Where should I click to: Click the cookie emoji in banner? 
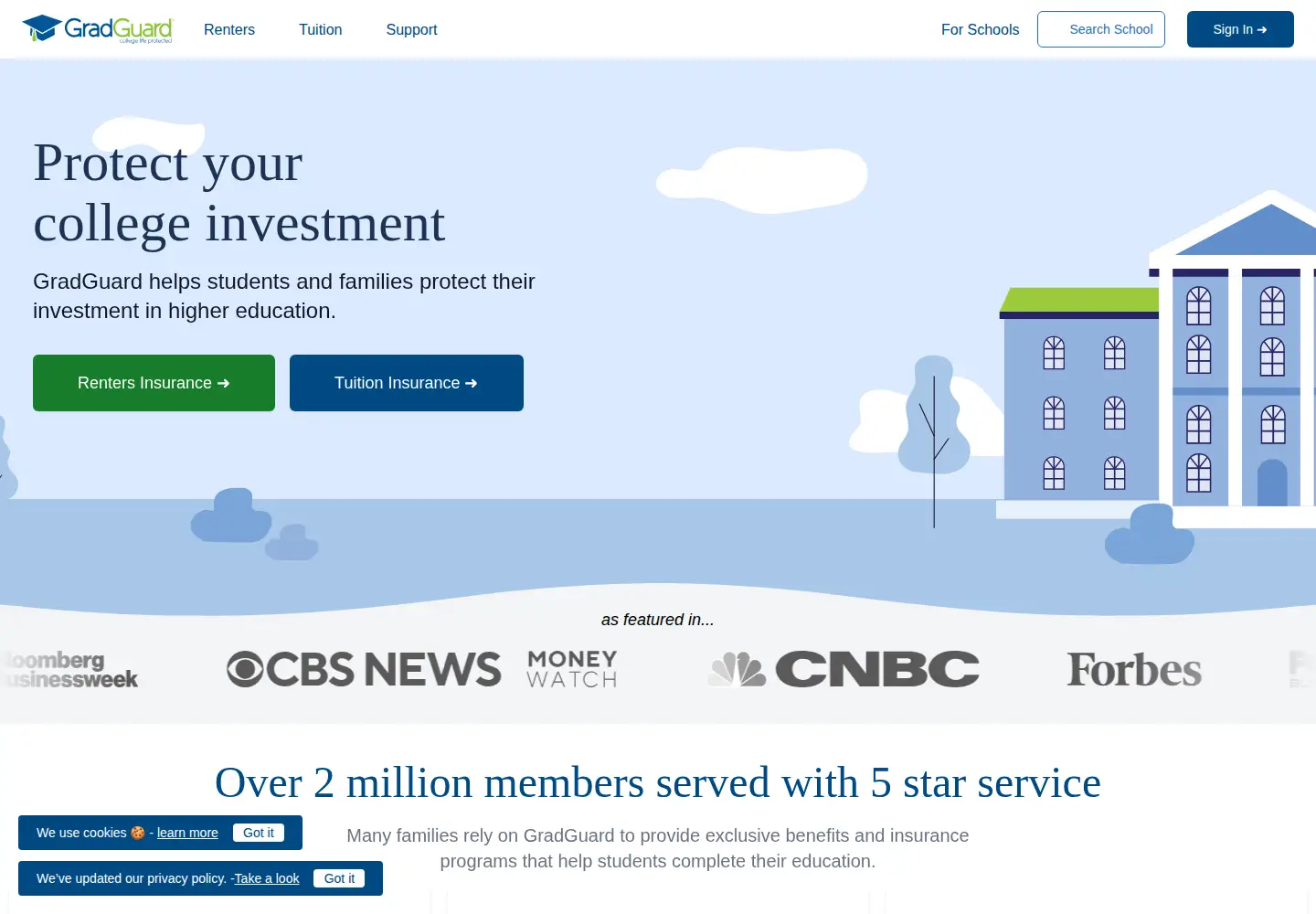[x=138, y=833]
